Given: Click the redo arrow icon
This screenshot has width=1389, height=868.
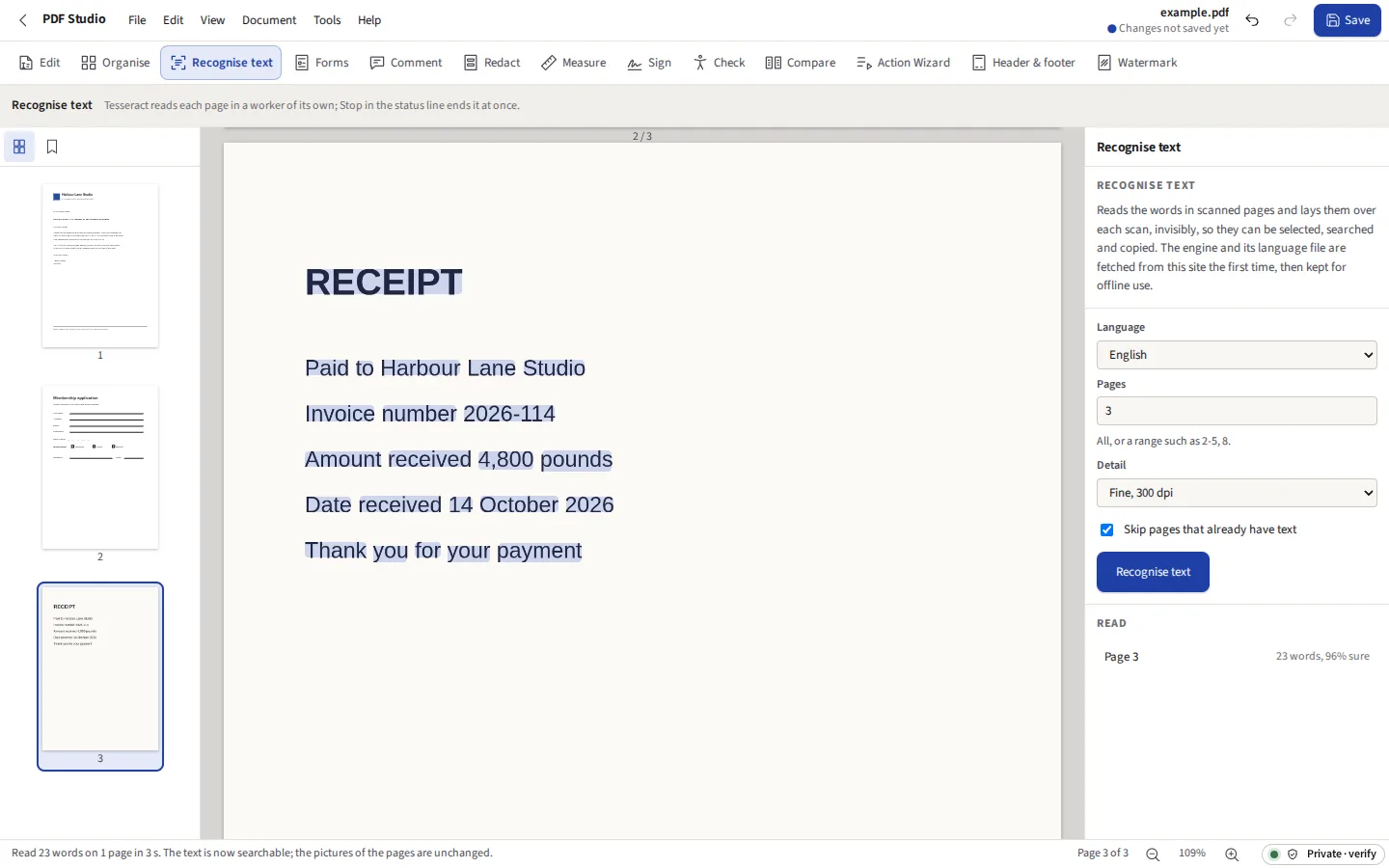Looking at the screenshot, I should [1291, 20].
